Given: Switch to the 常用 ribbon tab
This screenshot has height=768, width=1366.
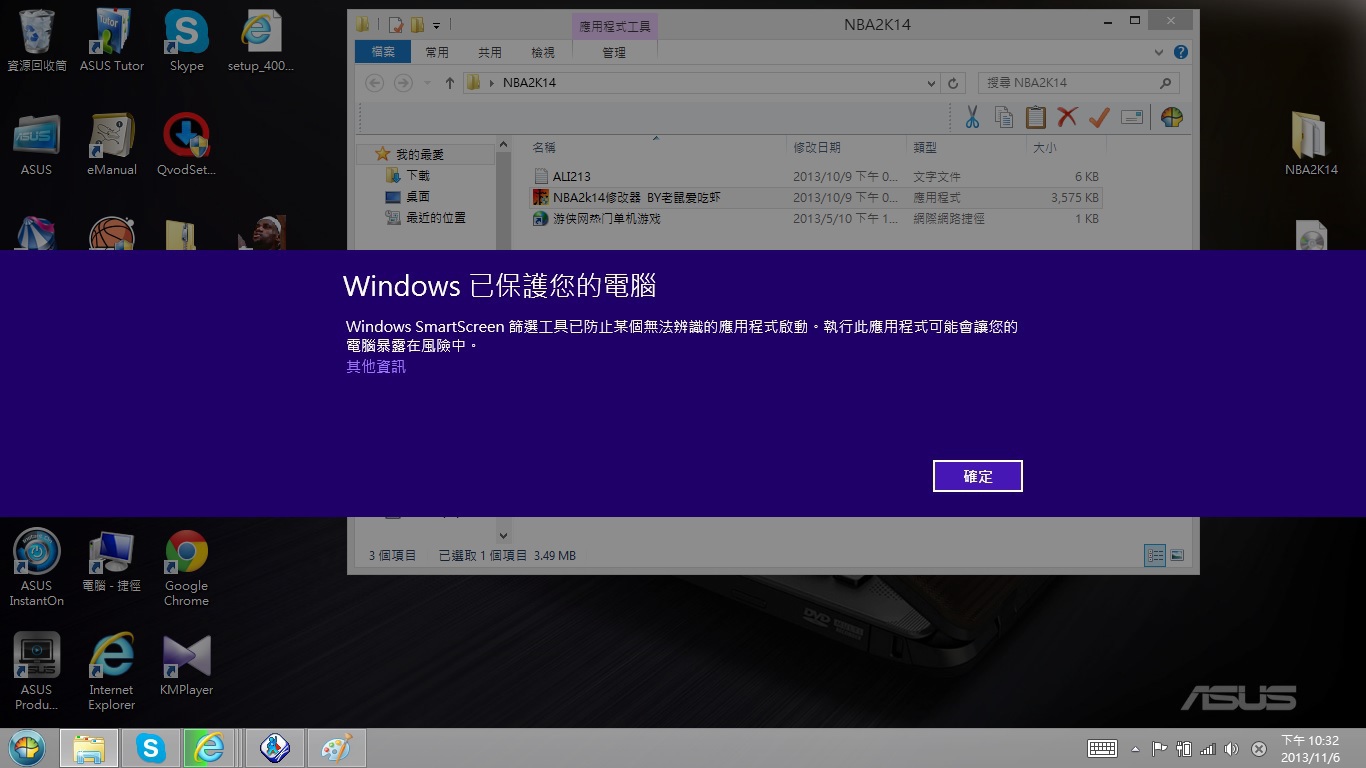Looking at the screenshot, I should pyautogui.click(x=436, y=52).
